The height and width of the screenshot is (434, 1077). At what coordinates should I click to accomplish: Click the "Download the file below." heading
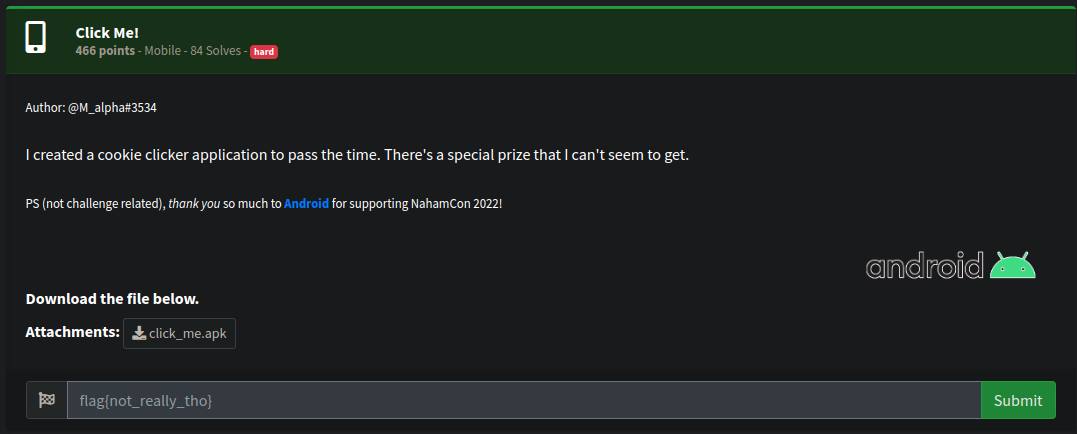(112, 299)
